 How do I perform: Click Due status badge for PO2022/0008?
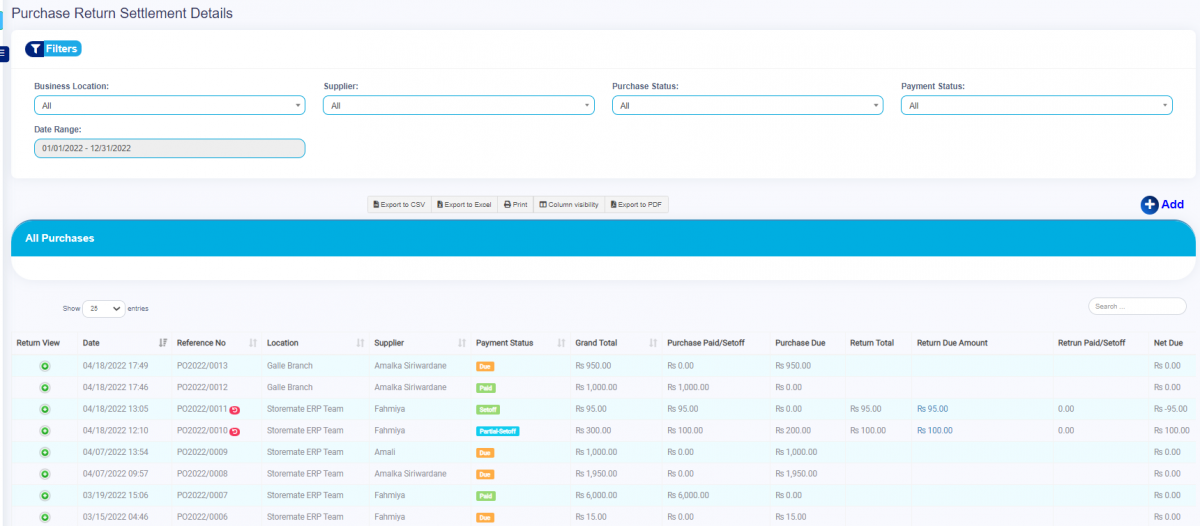(x=485, y=474)
